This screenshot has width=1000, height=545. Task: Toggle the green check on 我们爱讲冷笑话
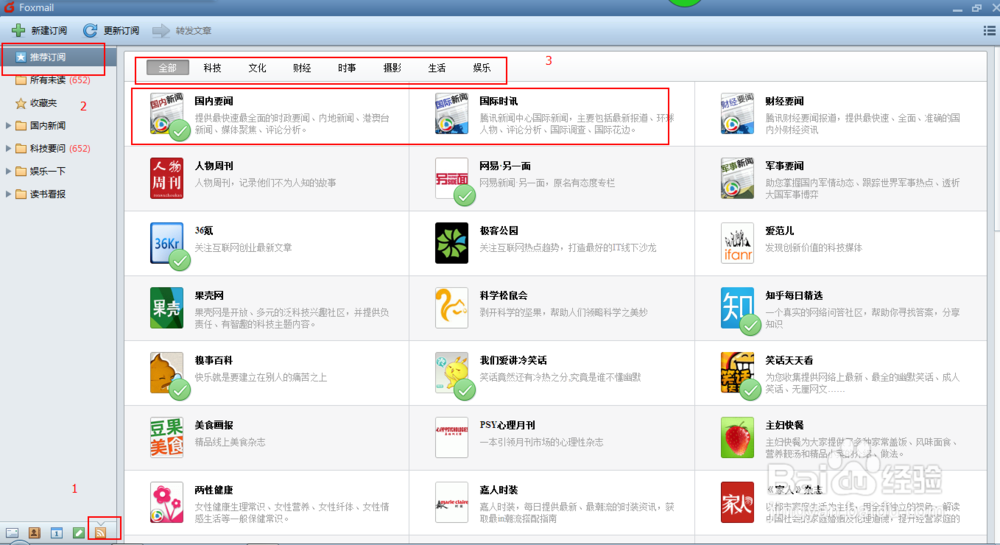pyautogui.click(x=465, y=389)
